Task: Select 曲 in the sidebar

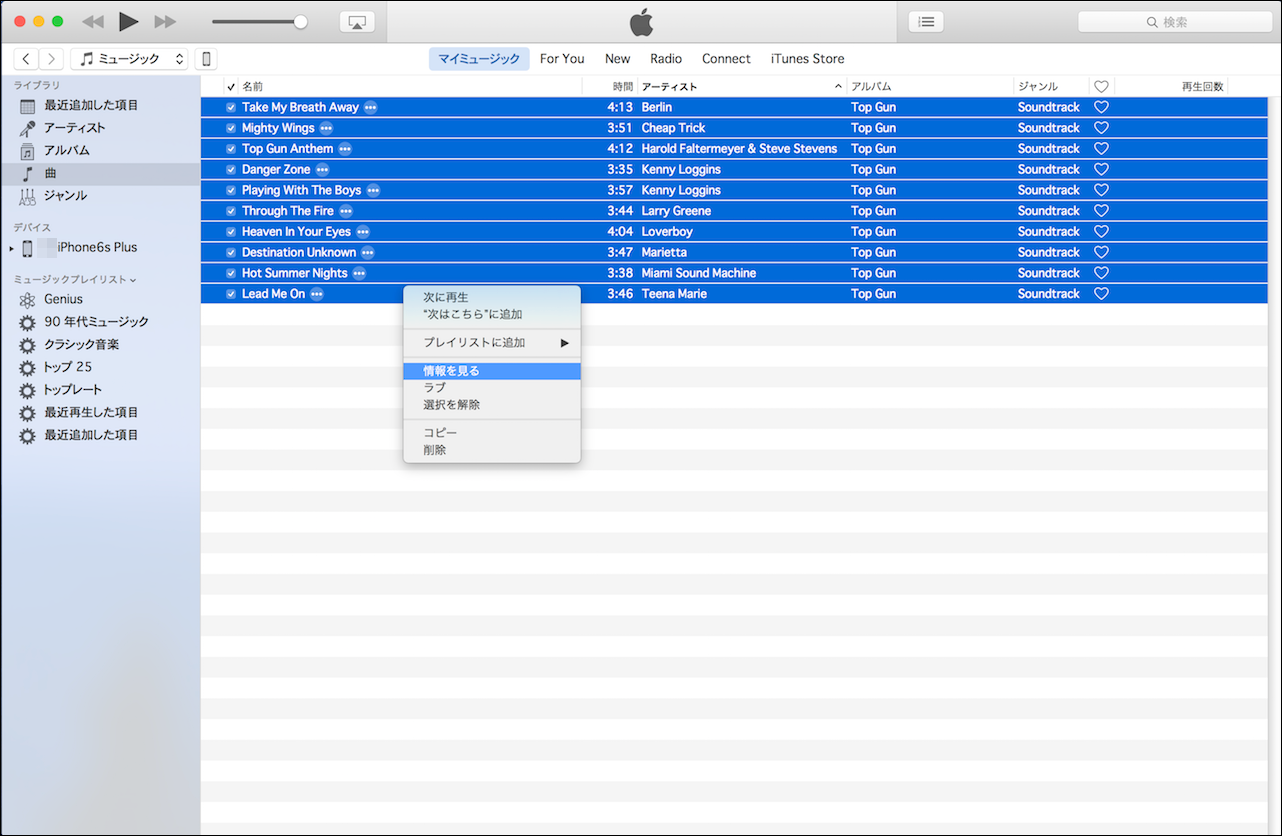Action: tap(100, 174)
